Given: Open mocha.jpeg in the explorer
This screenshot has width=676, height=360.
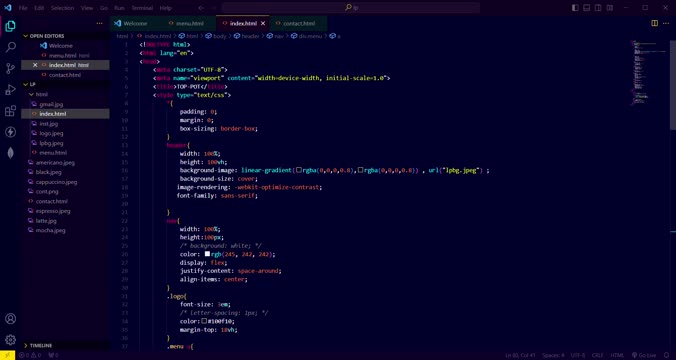Looking at the screenshot, I should coord(50,230).
